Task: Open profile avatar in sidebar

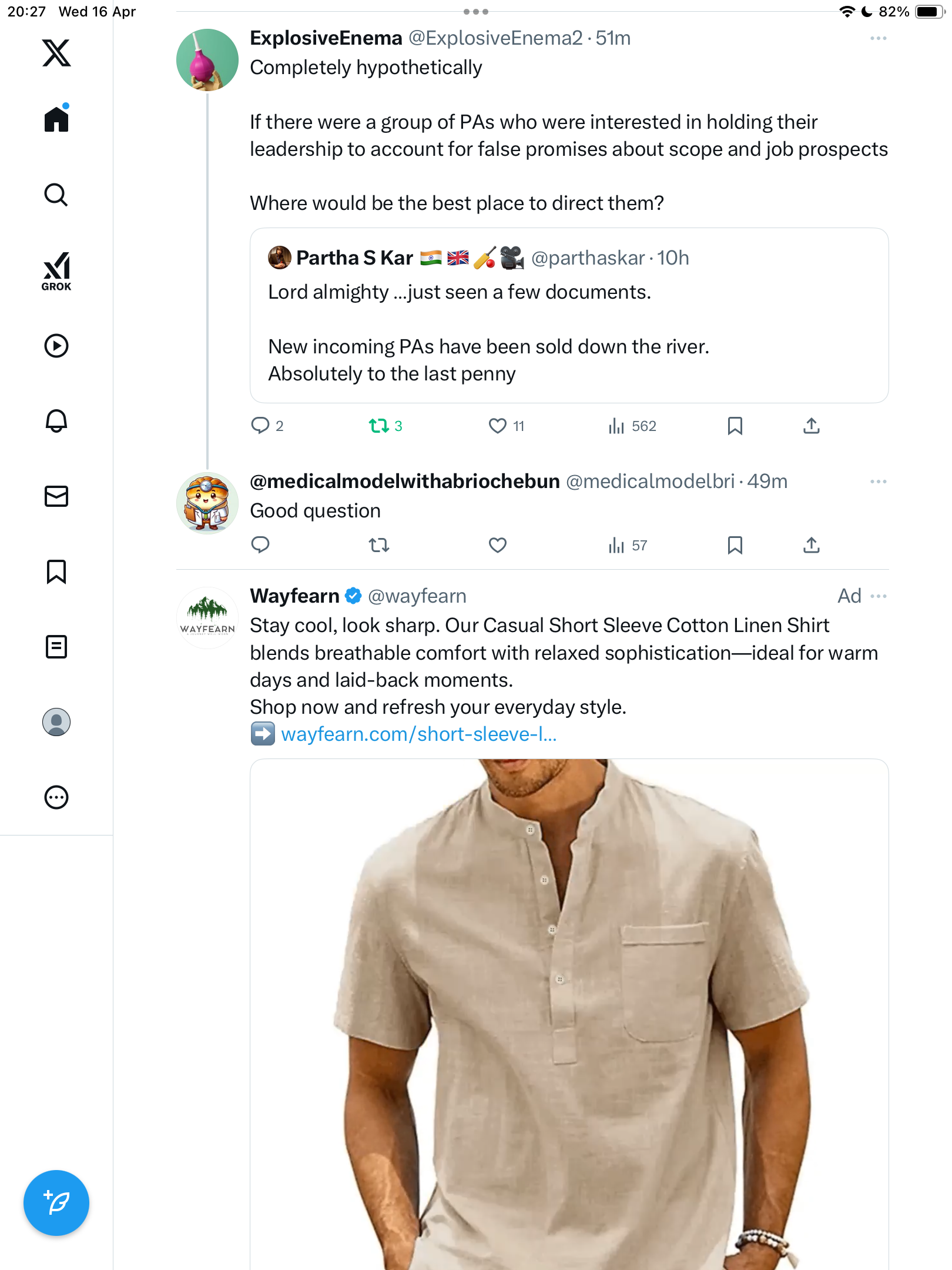Action: pyautogui.click(x=56, y=722)
